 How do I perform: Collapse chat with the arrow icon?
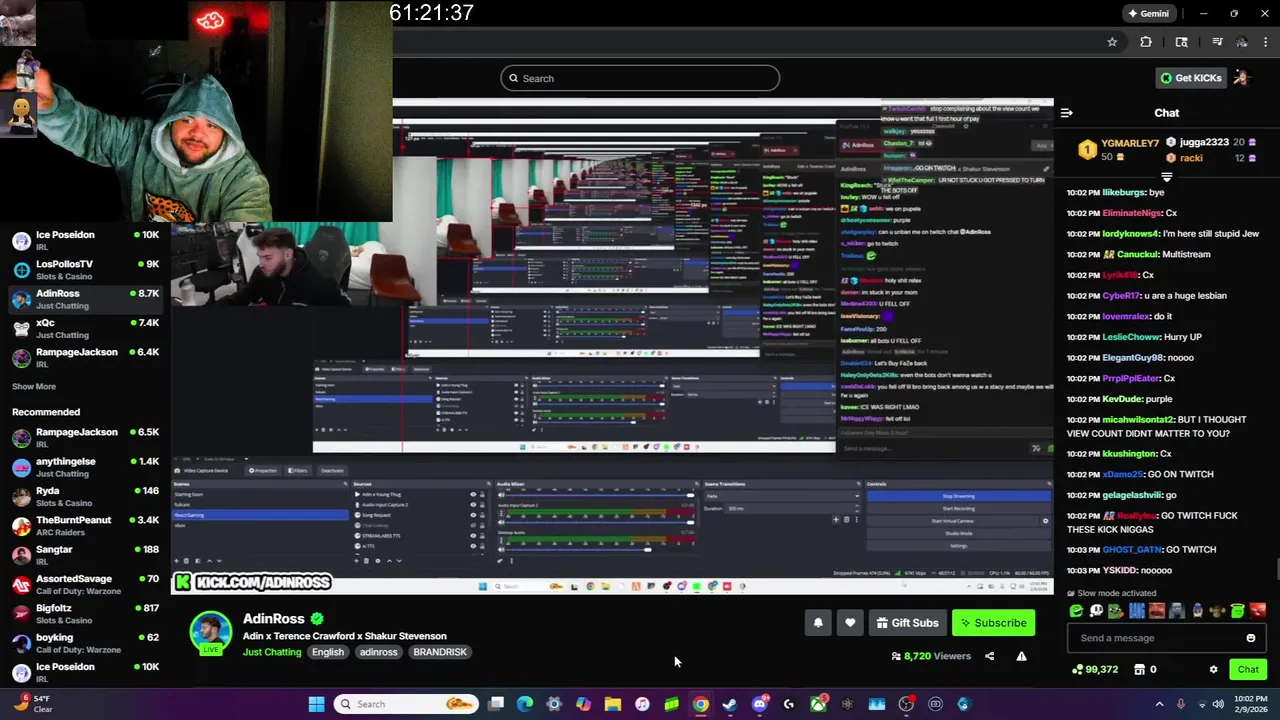(x=1066, y=113)
